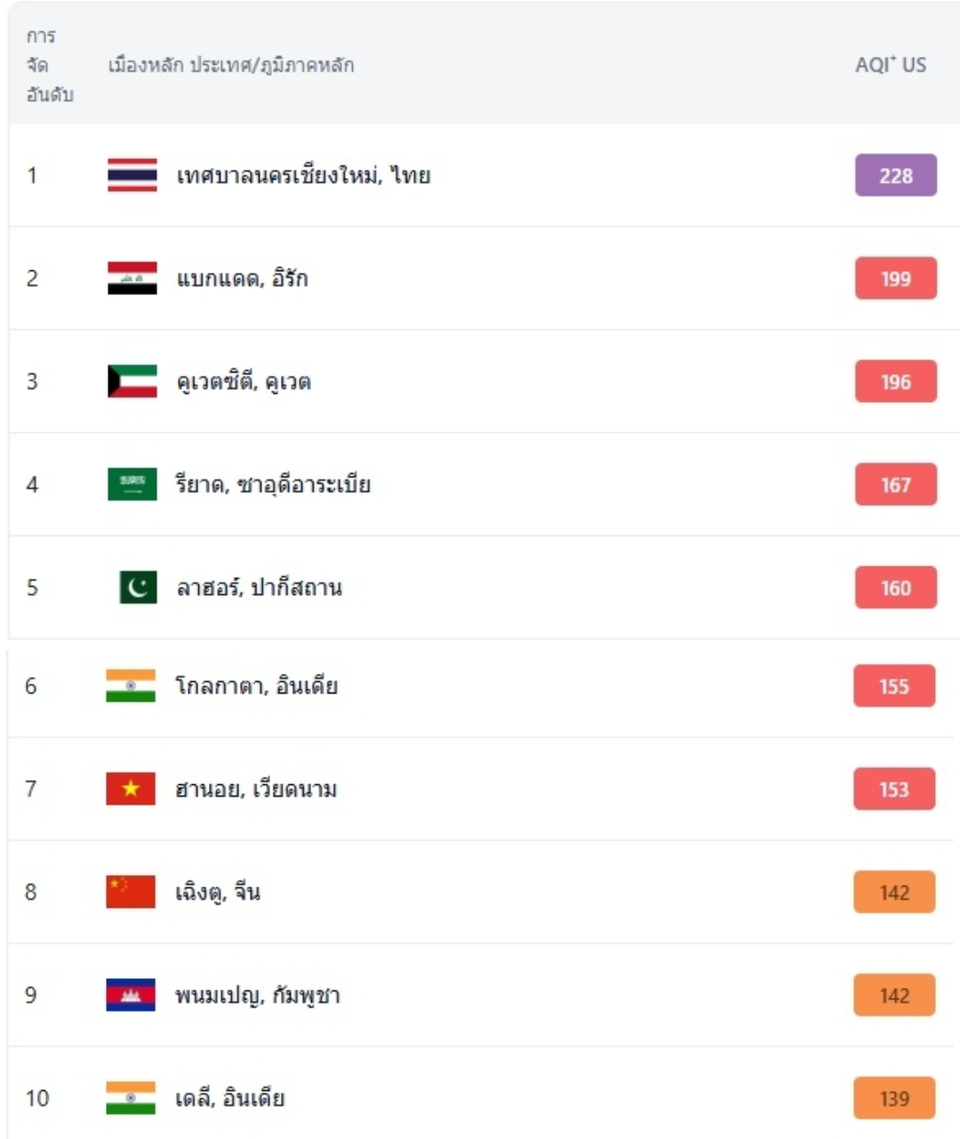Open the ฮานอย, เวียดนาม city link

tap(256, 790)
